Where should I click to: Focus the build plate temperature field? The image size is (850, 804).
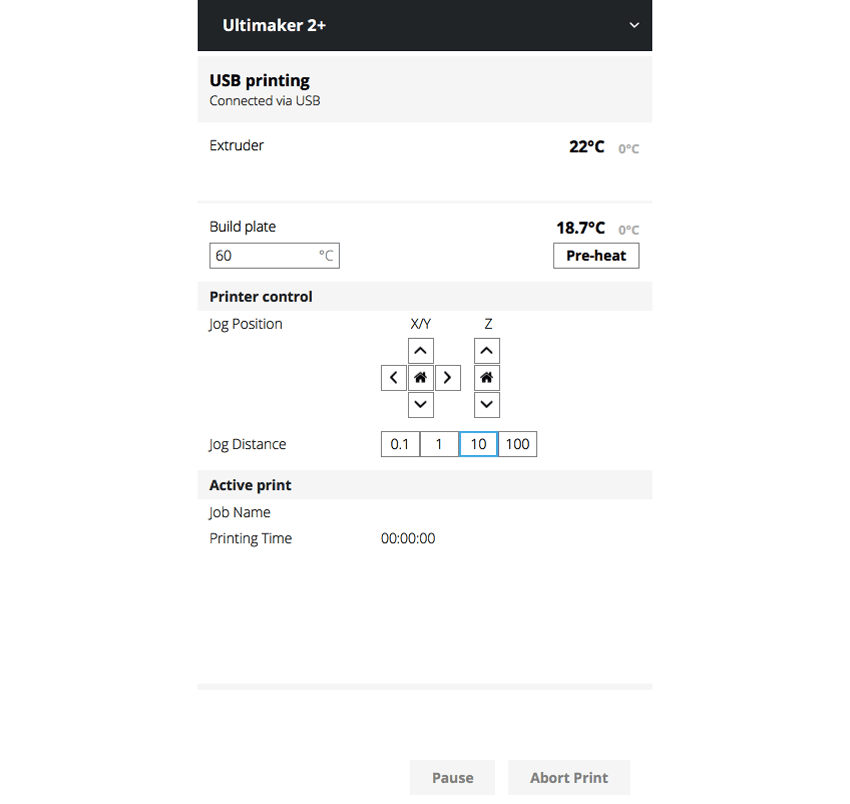point(264,256)
